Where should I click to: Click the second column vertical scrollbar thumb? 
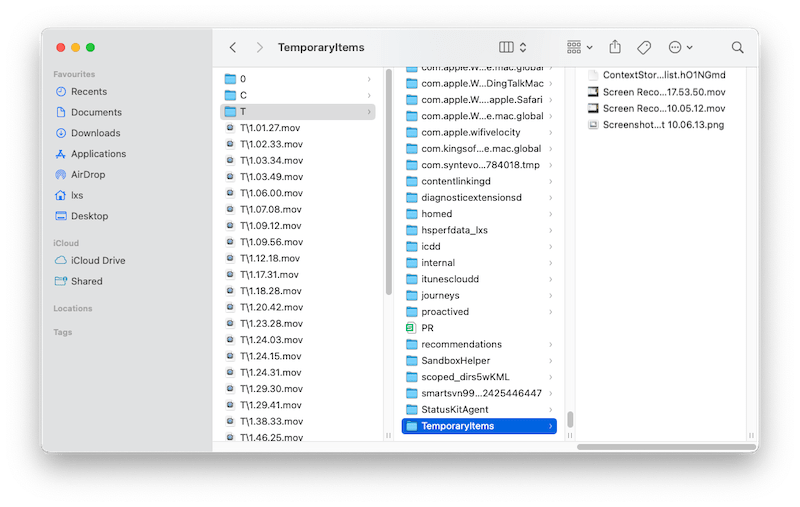coord(570,419)
